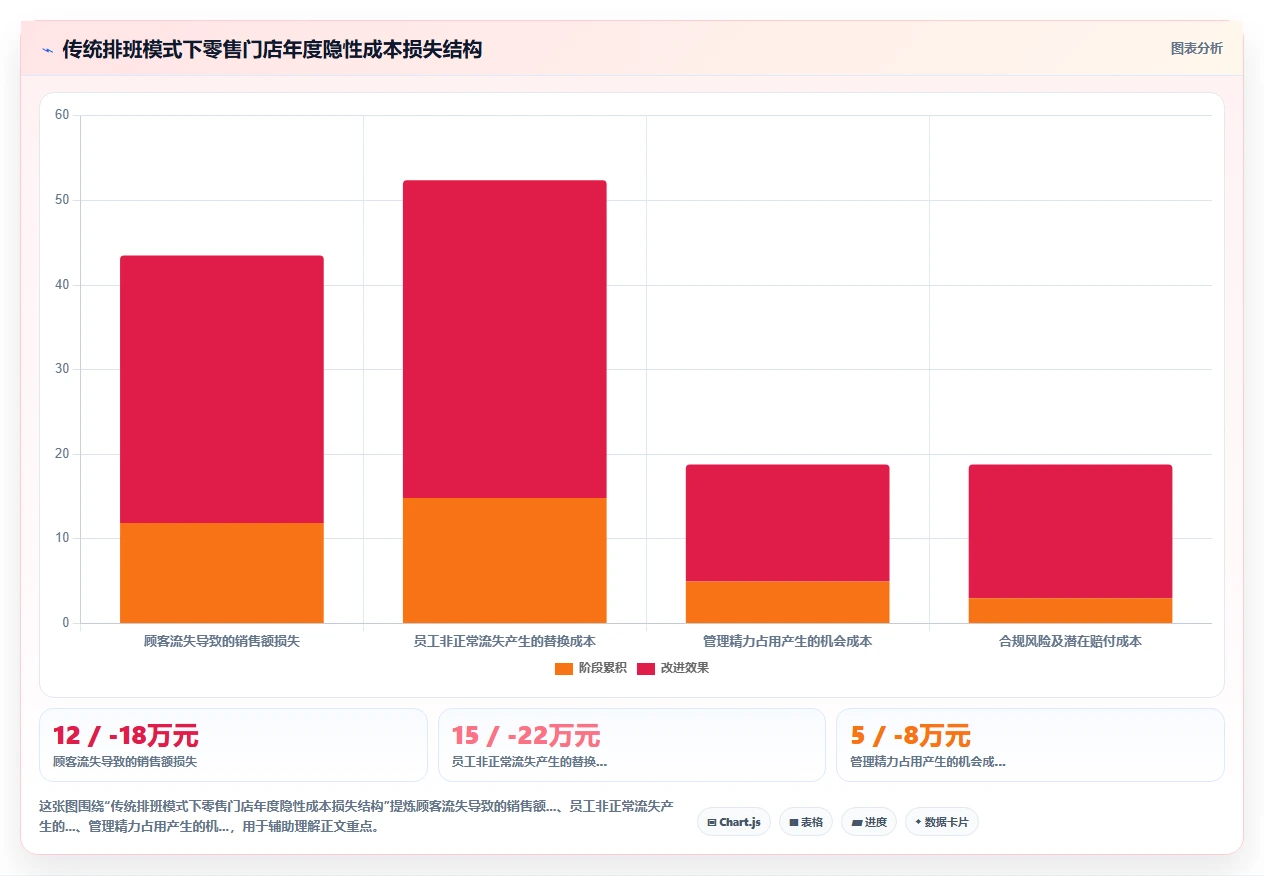Click the y-axis value 10
Image resolution: width=1264 pixels, height=876 pixels.
tap(62, 538)
